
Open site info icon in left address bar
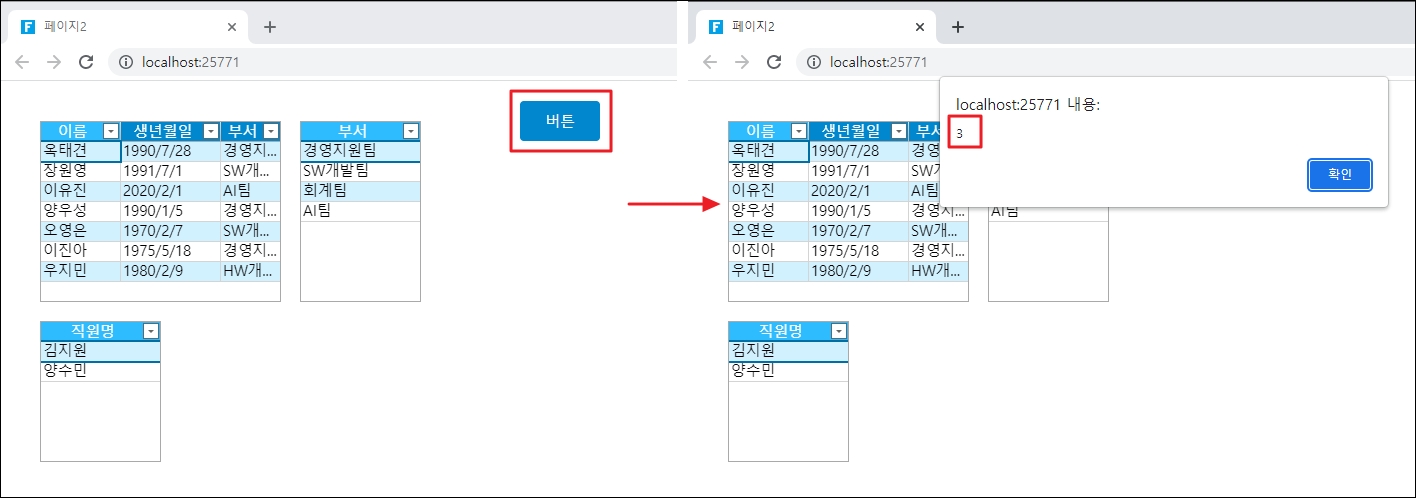[x=126, y=62]
